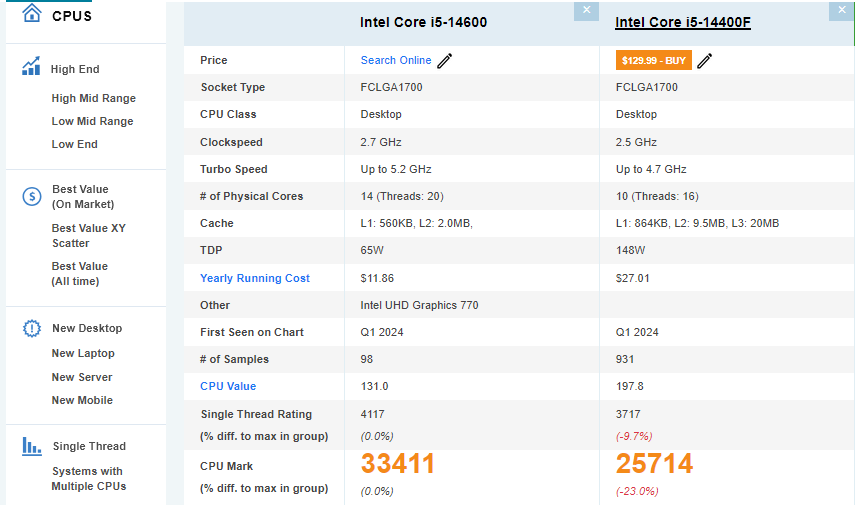Click CPU Value figure 197.8

[630, 386]
